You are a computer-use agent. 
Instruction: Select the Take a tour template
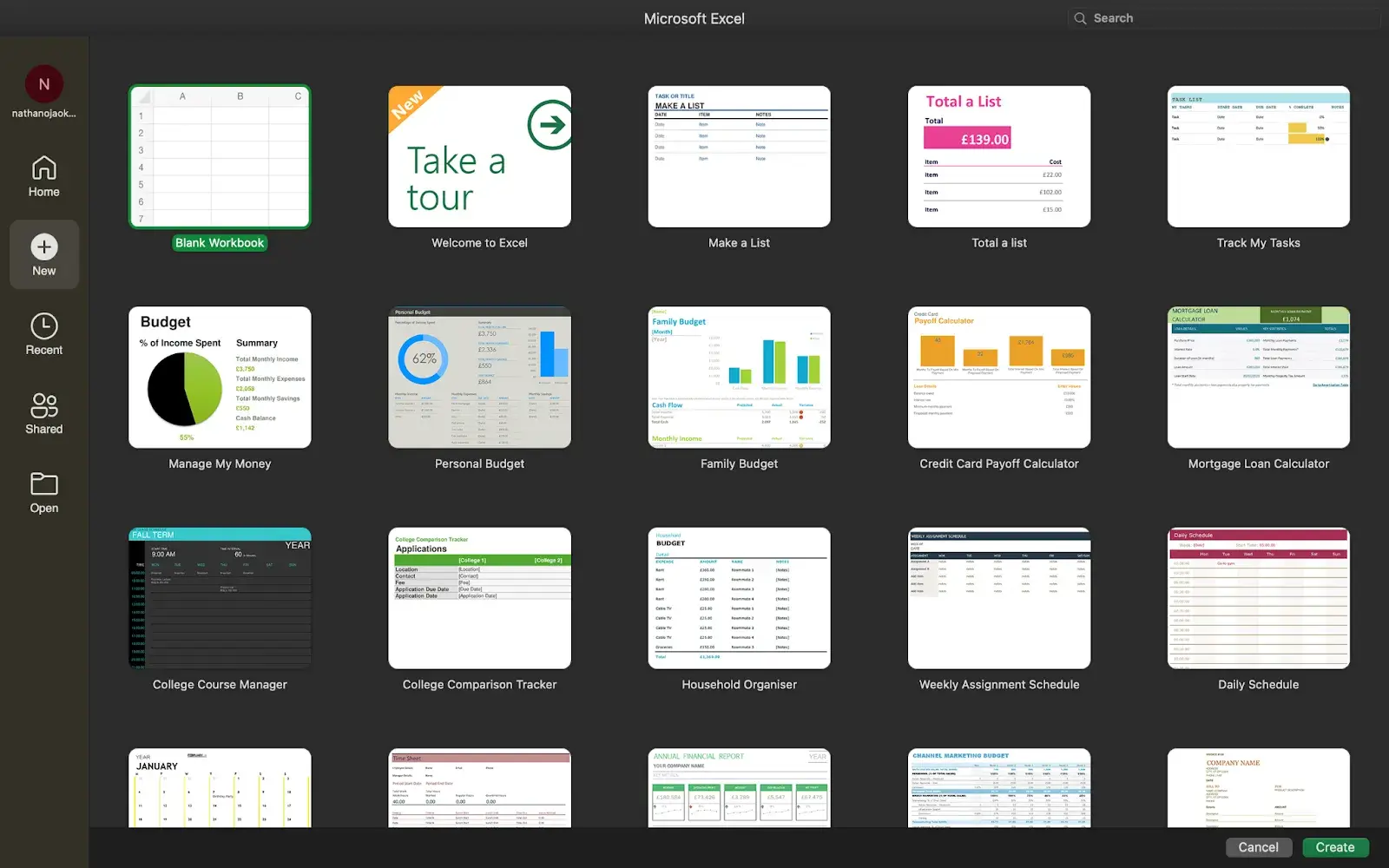480,156
